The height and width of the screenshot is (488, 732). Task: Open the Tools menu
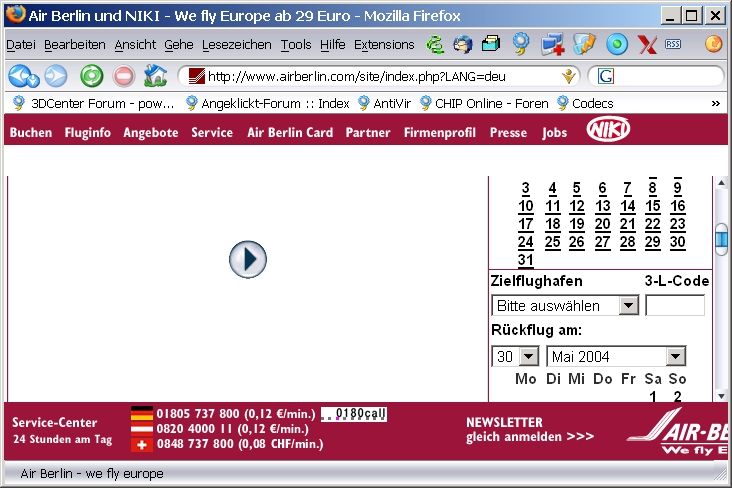click(296, 45)
